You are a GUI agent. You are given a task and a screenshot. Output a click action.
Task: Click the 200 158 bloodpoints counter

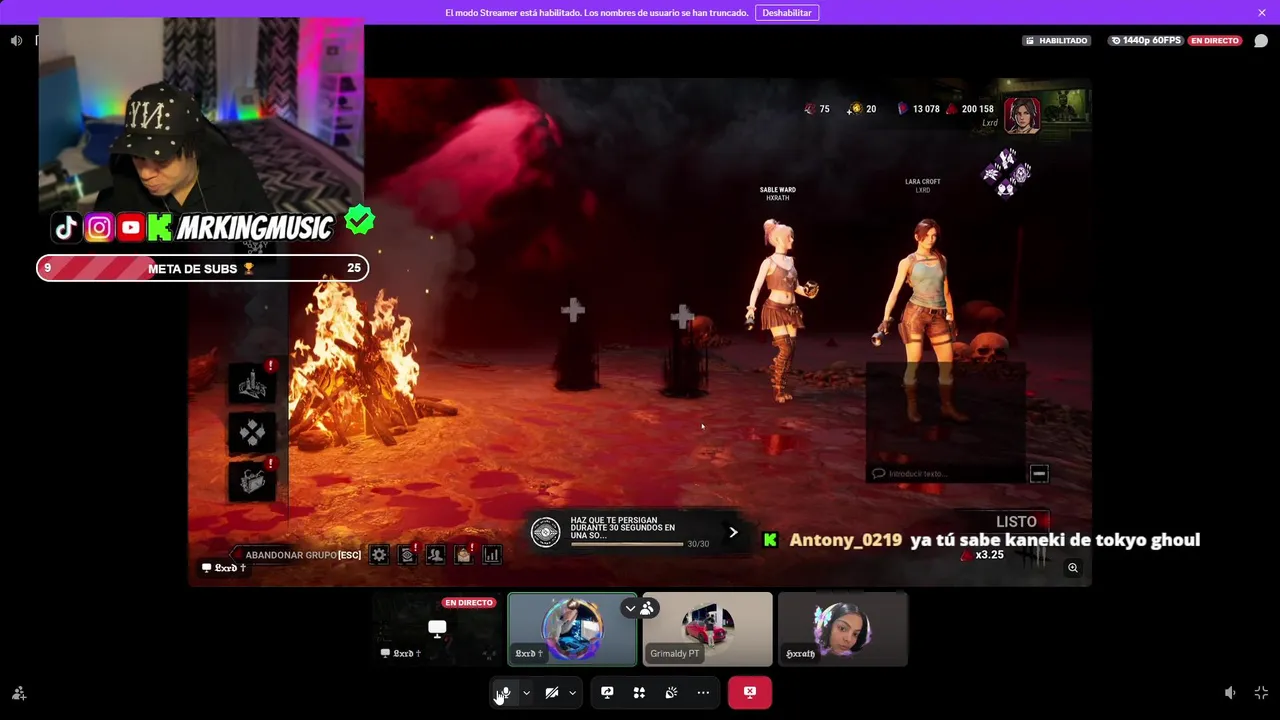970,109
